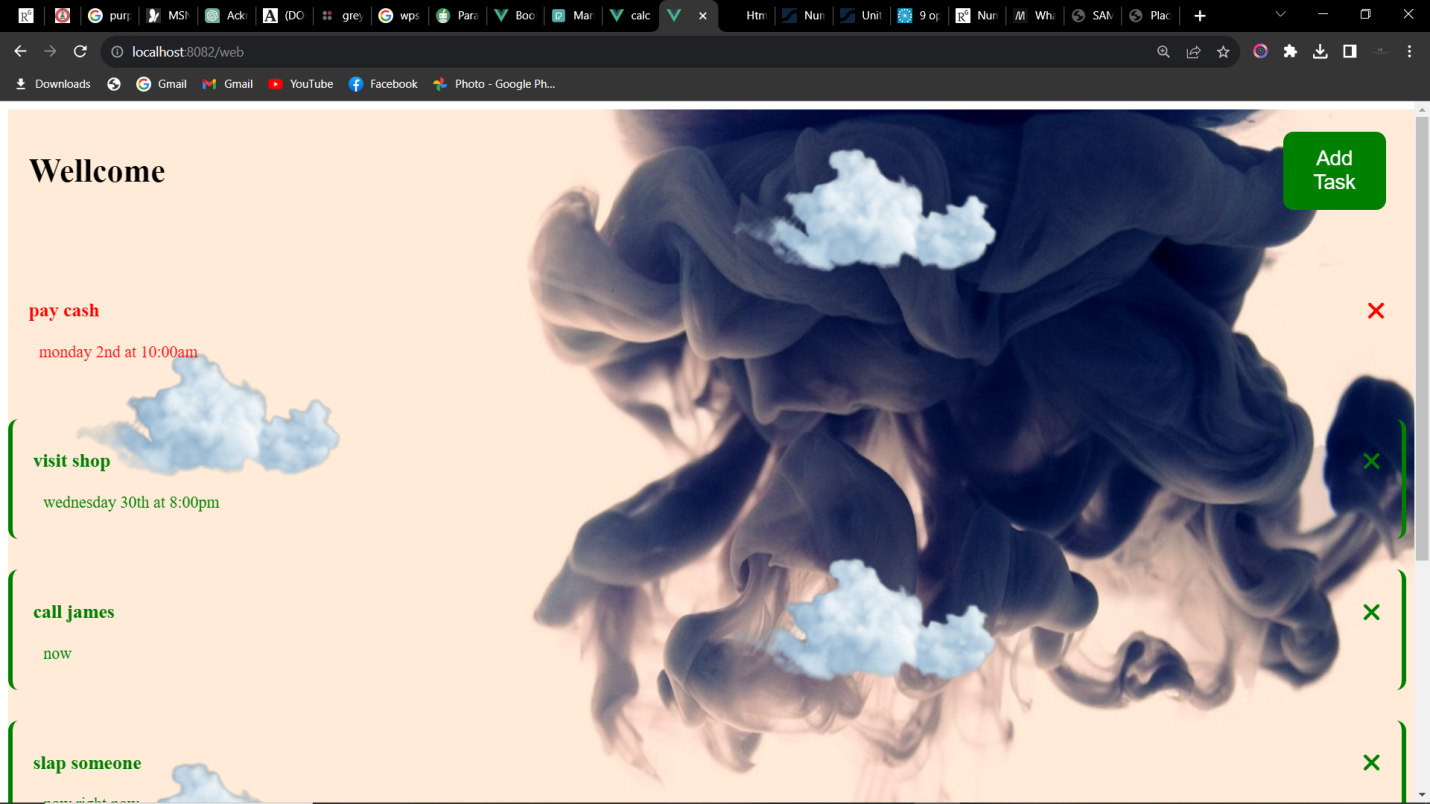Click the page vertical scrollbar thumb

[1422, 340]
